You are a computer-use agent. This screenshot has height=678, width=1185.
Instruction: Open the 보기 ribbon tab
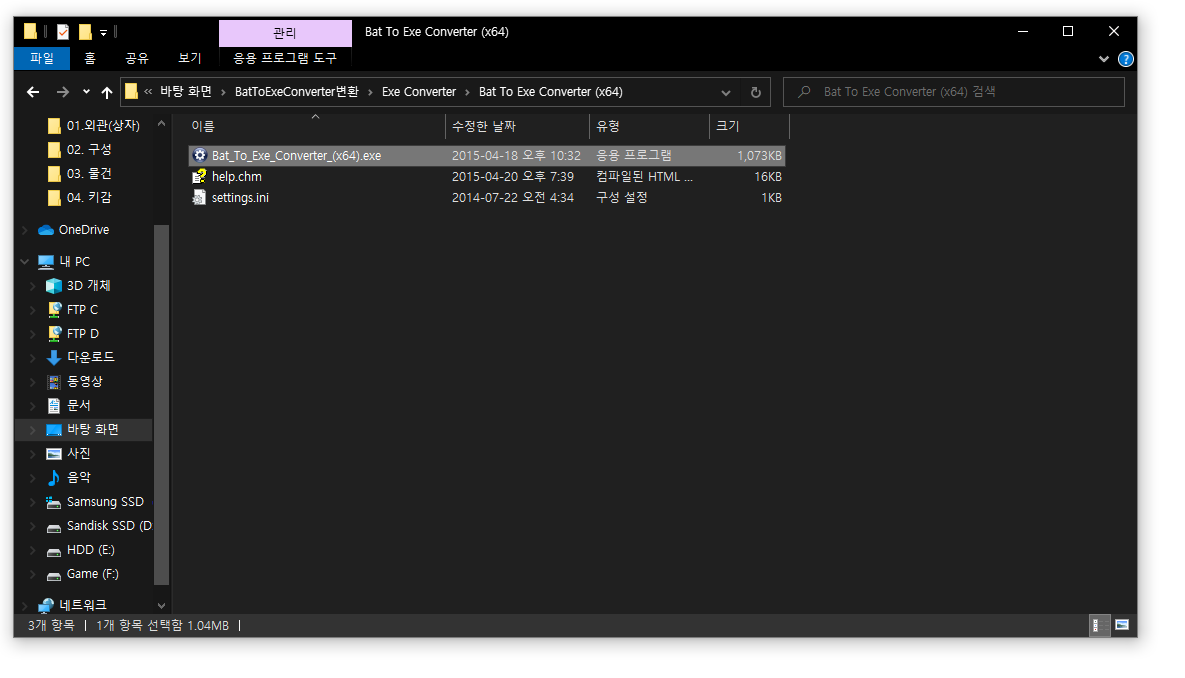click(x=190, y=58)
